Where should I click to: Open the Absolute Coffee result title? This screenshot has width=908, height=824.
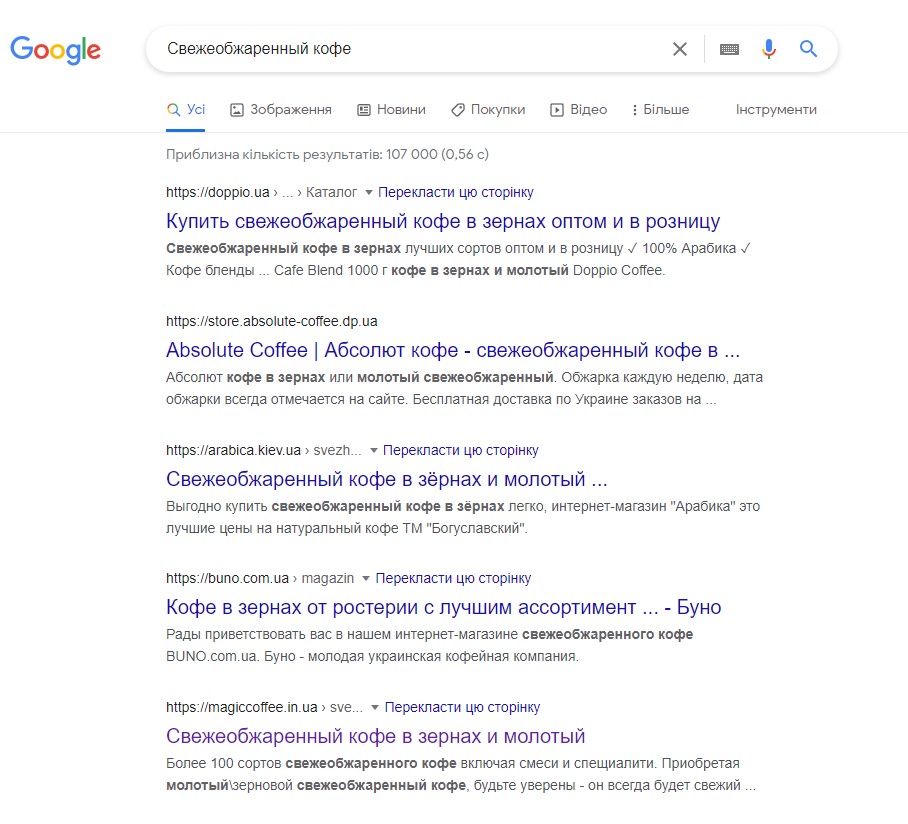click(x=453, y=350)
